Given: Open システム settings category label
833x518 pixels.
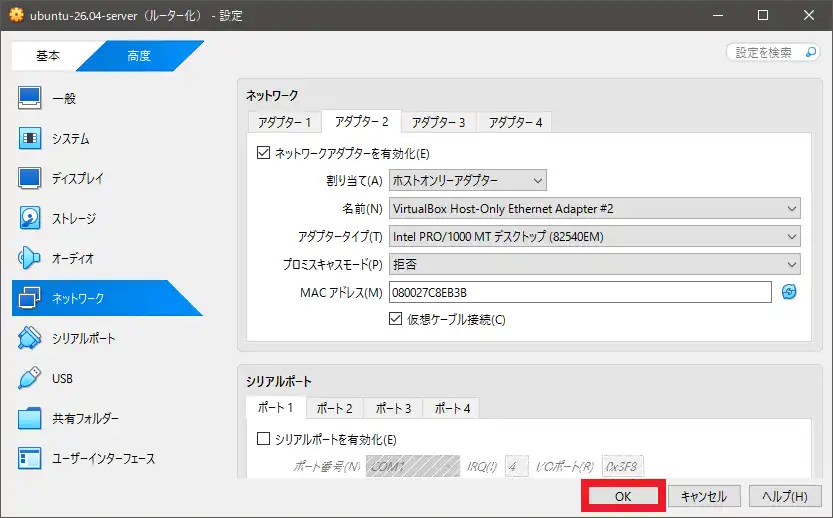Looking at the screenshot, I should 71,139.
